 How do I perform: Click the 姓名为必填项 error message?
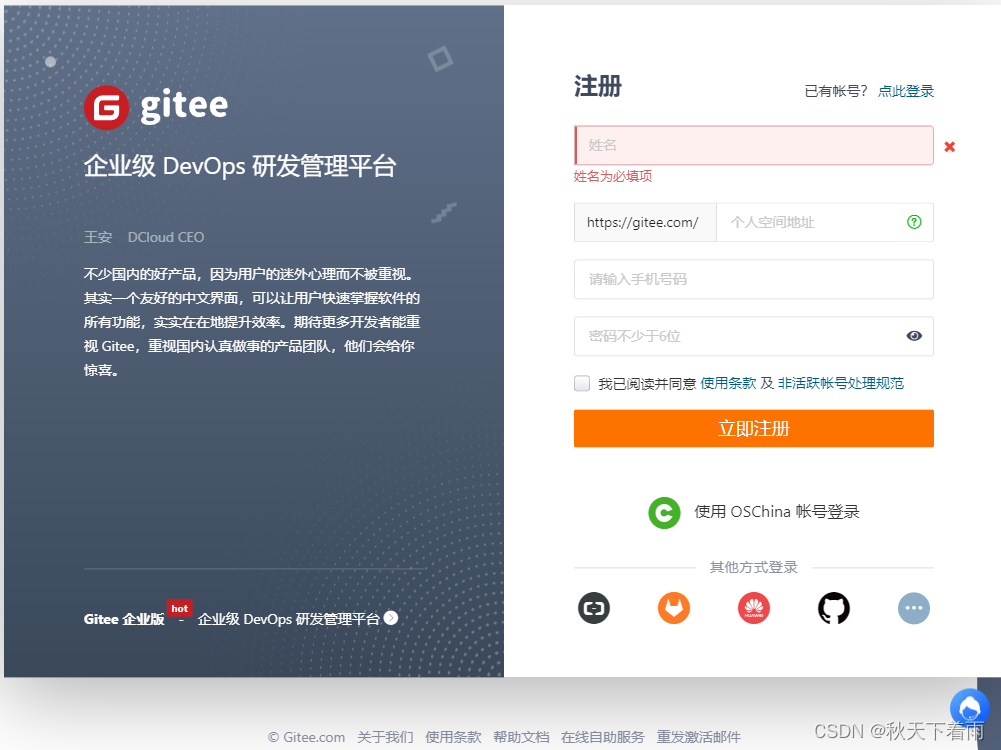[x=613, y=176]
